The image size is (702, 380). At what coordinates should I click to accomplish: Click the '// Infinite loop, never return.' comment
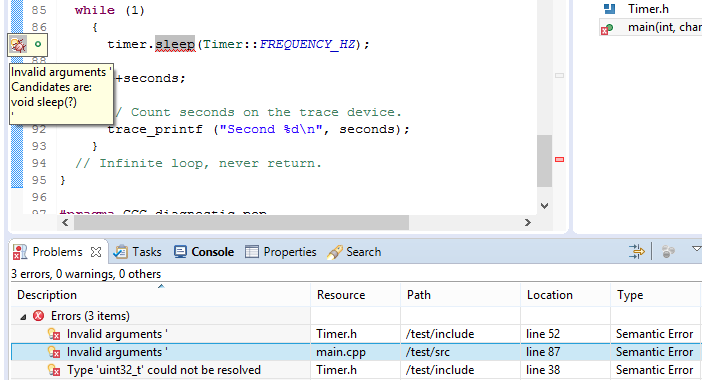click(x=198, y=163)
